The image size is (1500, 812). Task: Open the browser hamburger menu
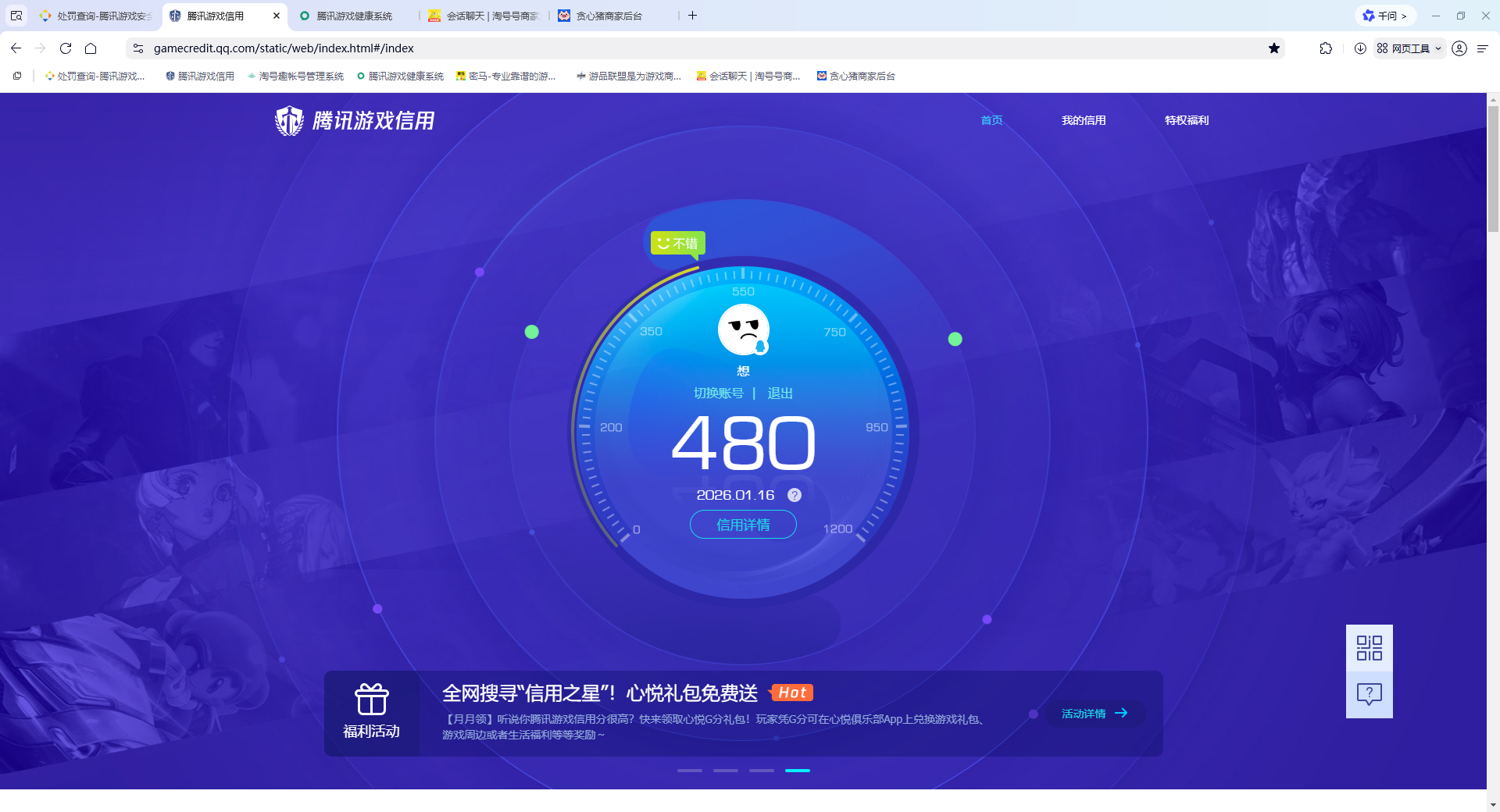[x=1484, y=48]
